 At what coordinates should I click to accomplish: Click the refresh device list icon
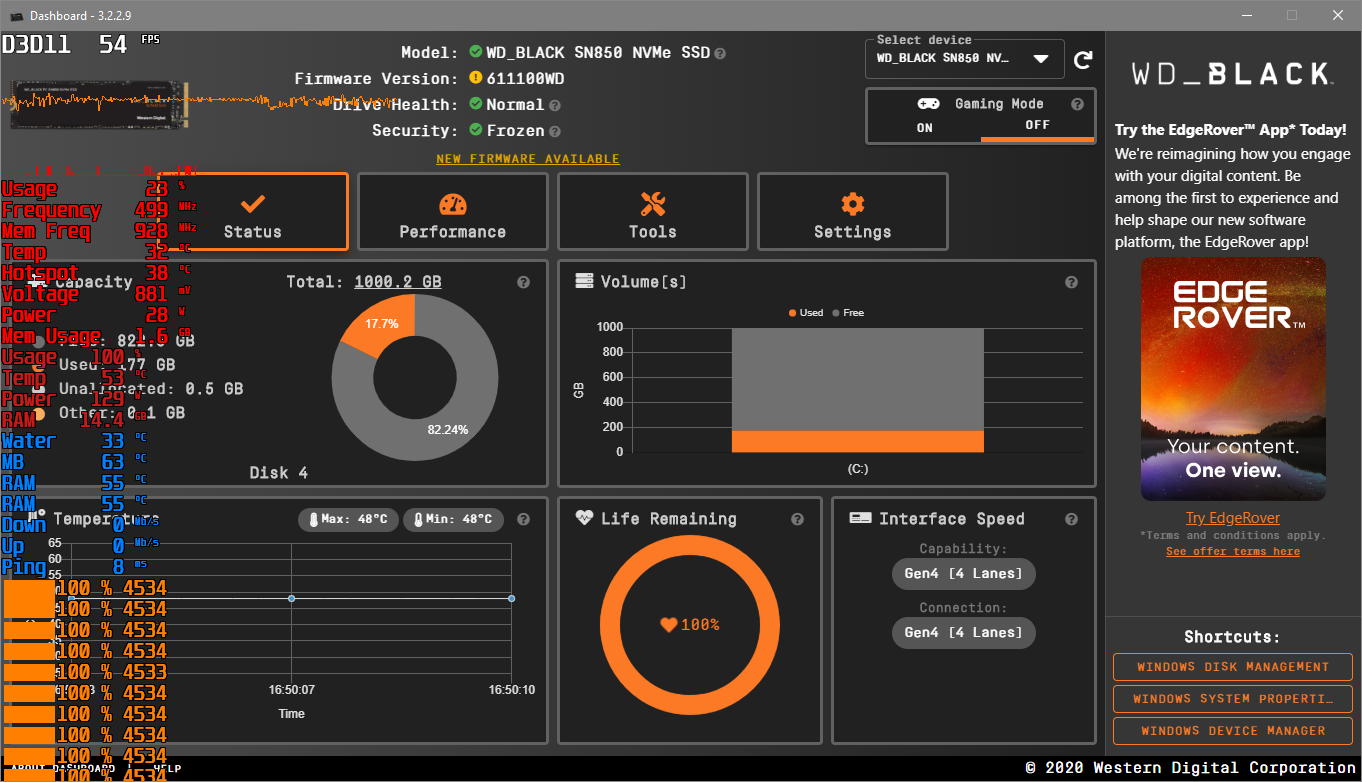tap(1082, 60)
